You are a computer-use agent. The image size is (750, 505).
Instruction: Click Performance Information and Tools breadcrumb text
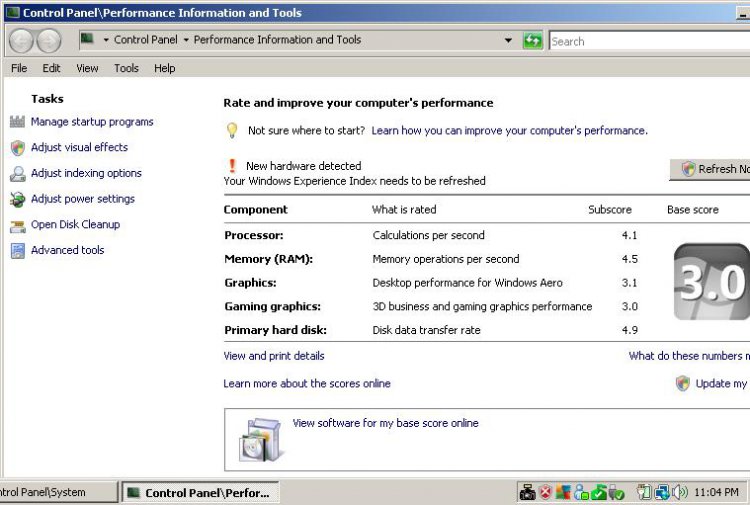277,40
